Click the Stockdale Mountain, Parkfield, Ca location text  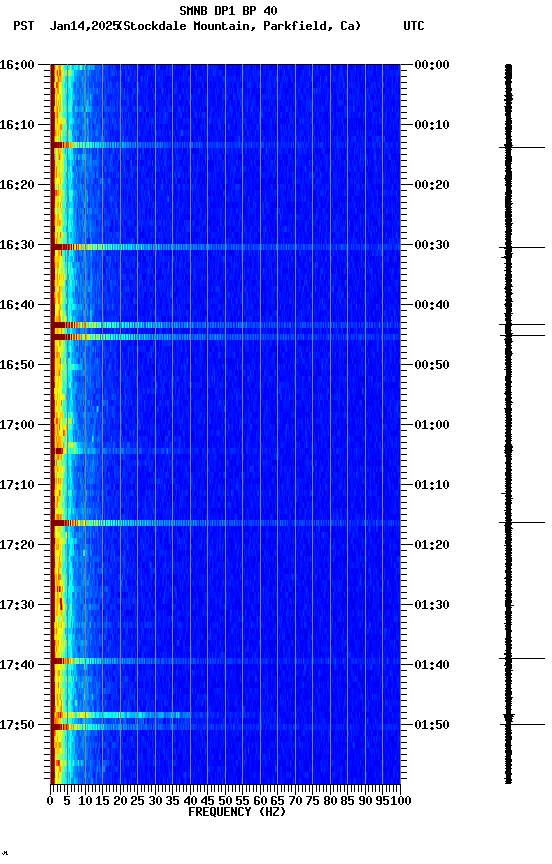tap(240, 26)
